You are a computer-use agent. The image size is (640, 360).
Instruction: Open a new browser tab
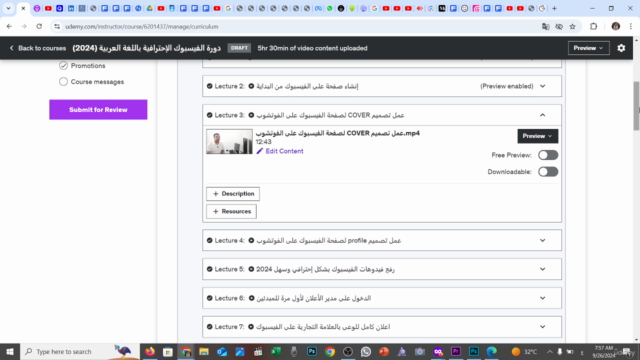[554, 8]
